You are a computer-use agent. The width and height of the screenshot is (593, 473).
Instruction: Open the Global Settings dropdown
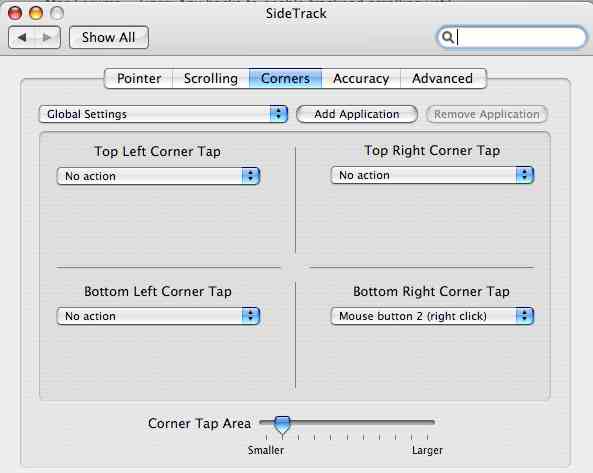(x=163, y=114)
